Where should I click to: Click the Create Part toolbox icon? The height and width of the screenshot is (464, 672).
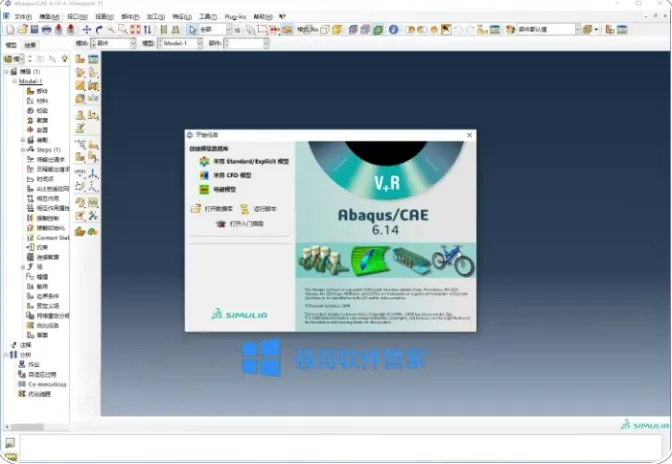pyautogui.click(x=80, y=59)
